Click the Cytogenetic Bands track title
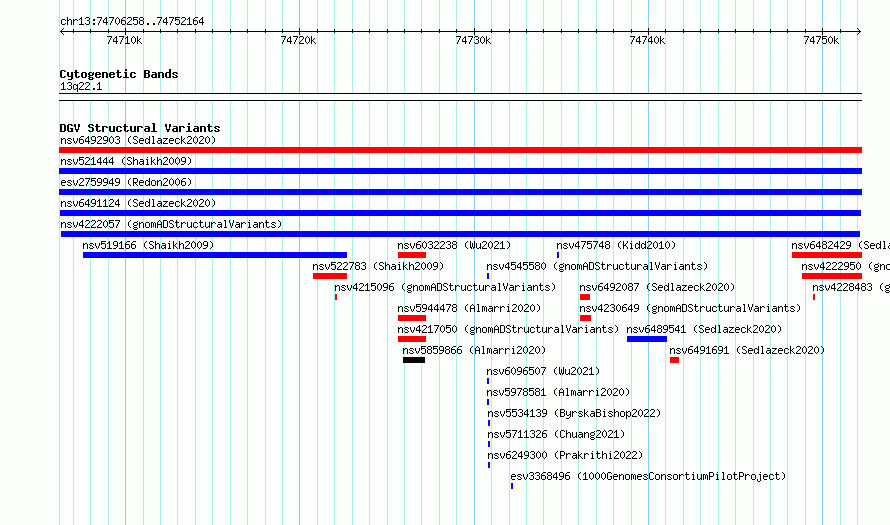The image size is (890, 525). coord(119,74)
